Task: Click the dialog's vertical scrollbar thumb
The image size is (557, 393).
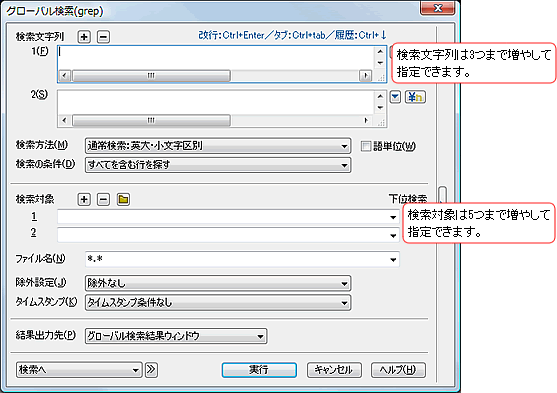Action: (x=443, y=195)
